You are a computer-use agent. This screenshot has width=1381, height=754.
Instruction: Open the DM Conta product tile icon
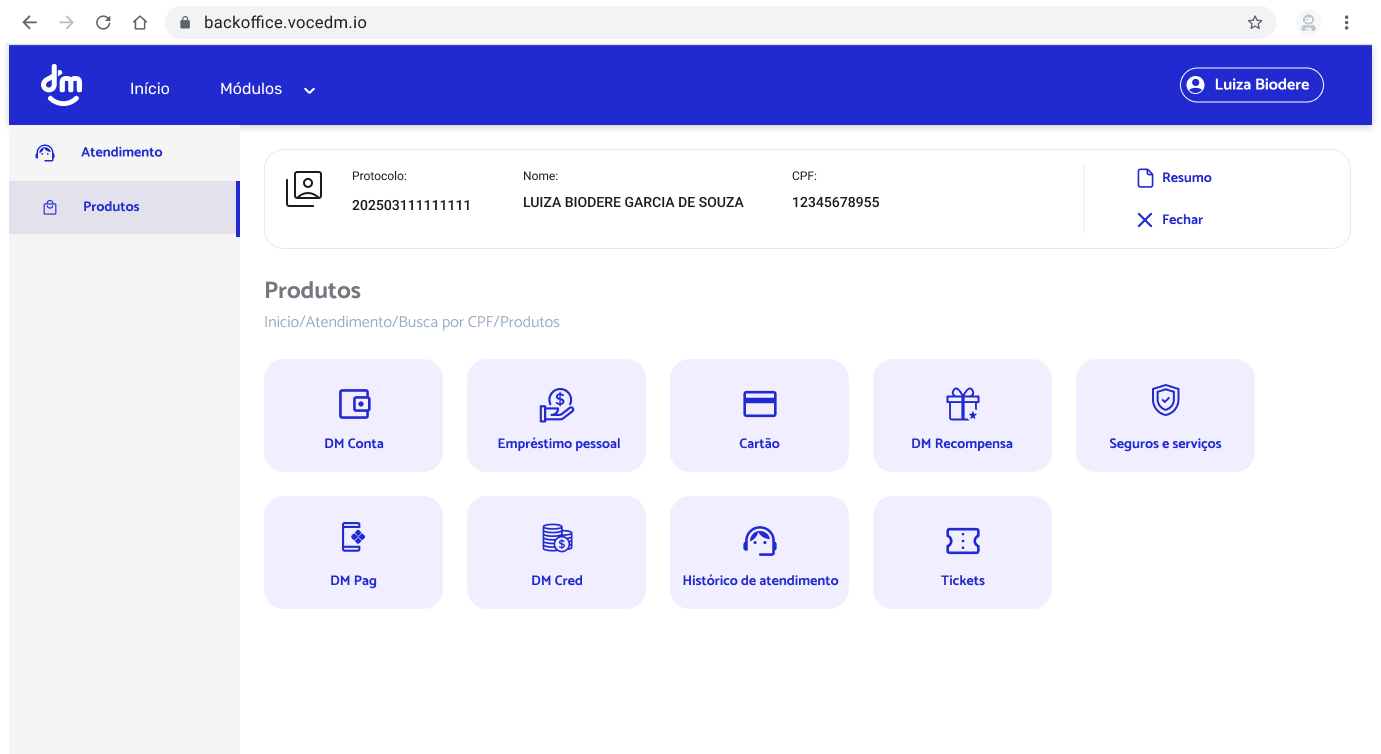pos(353,403)
